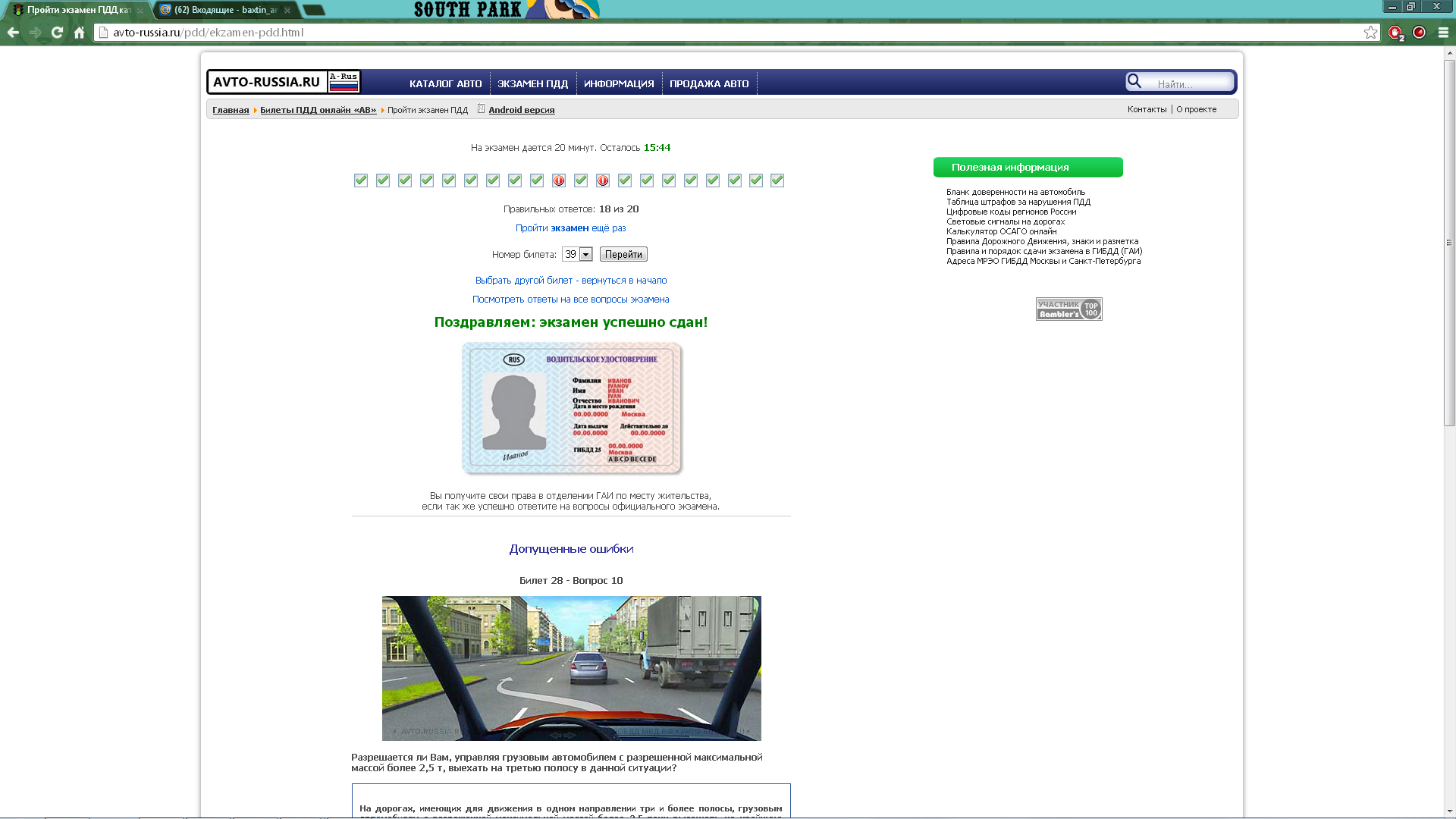Click the reload page icon
The image size is (1456, 819).
[x=57, y=33]
